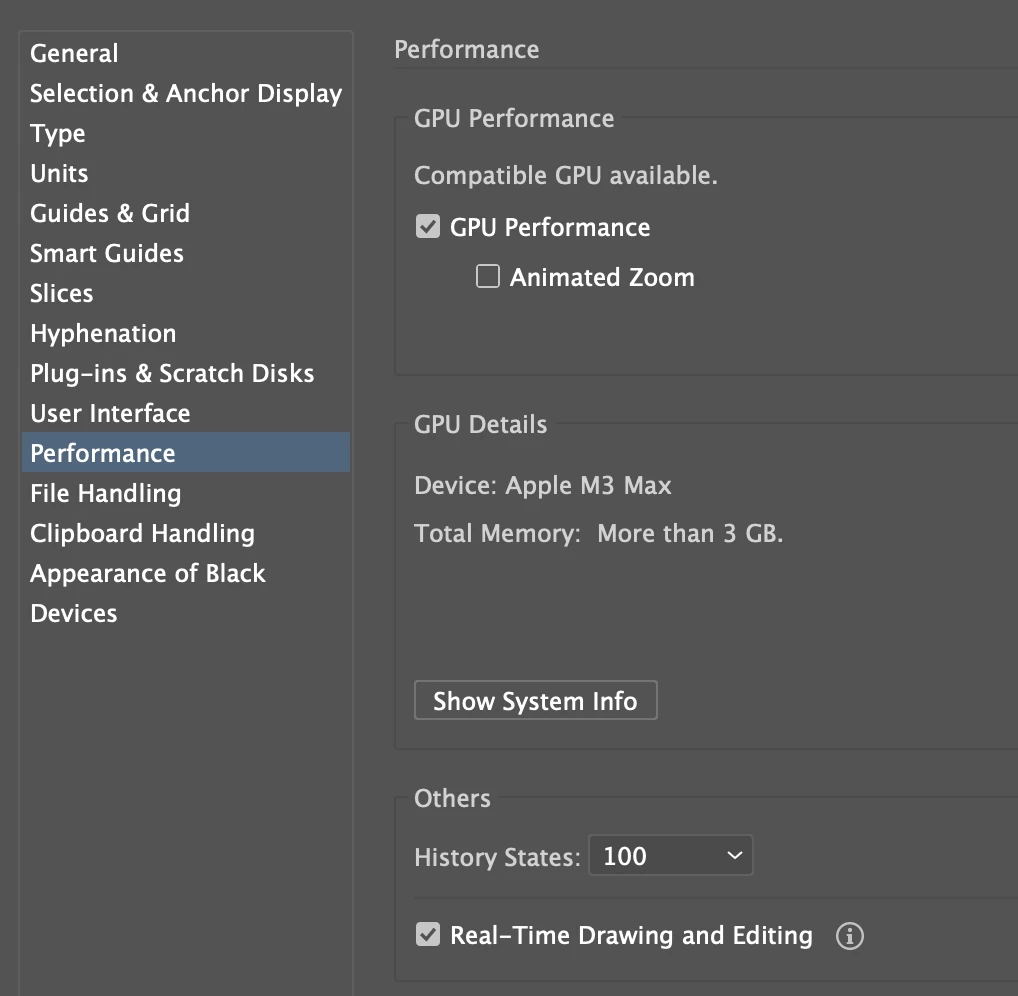Select Devices in the preferences list
Viewport: 1018px width, 996px height.
74,613
